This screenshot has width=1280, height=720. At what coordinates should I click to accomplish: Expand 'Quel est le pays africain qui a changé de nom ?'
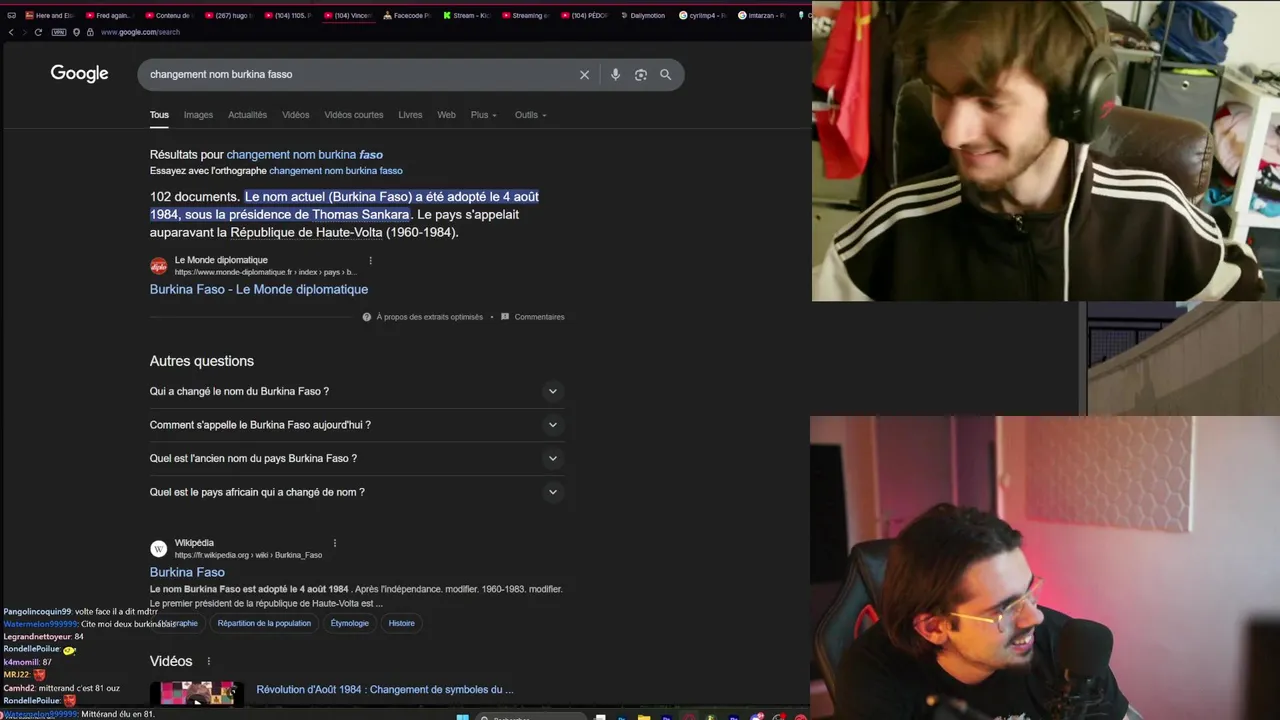point(357,492)
